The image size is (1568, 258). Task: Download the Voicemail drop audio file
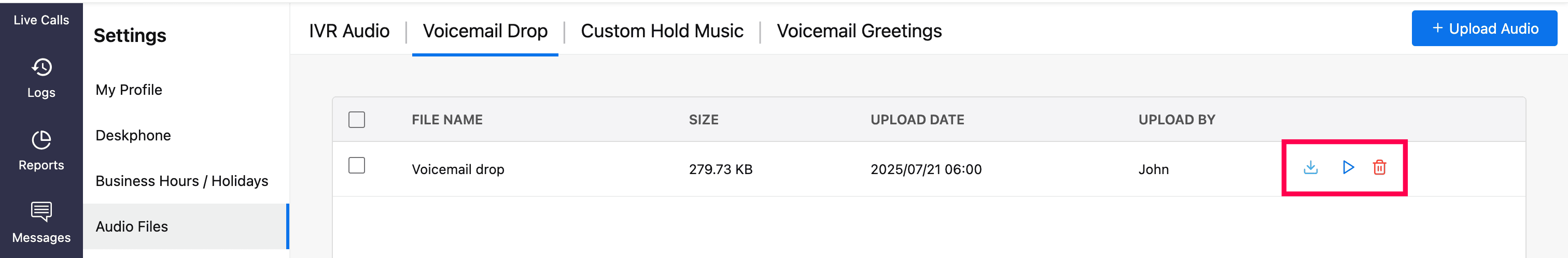point(1310,167)
